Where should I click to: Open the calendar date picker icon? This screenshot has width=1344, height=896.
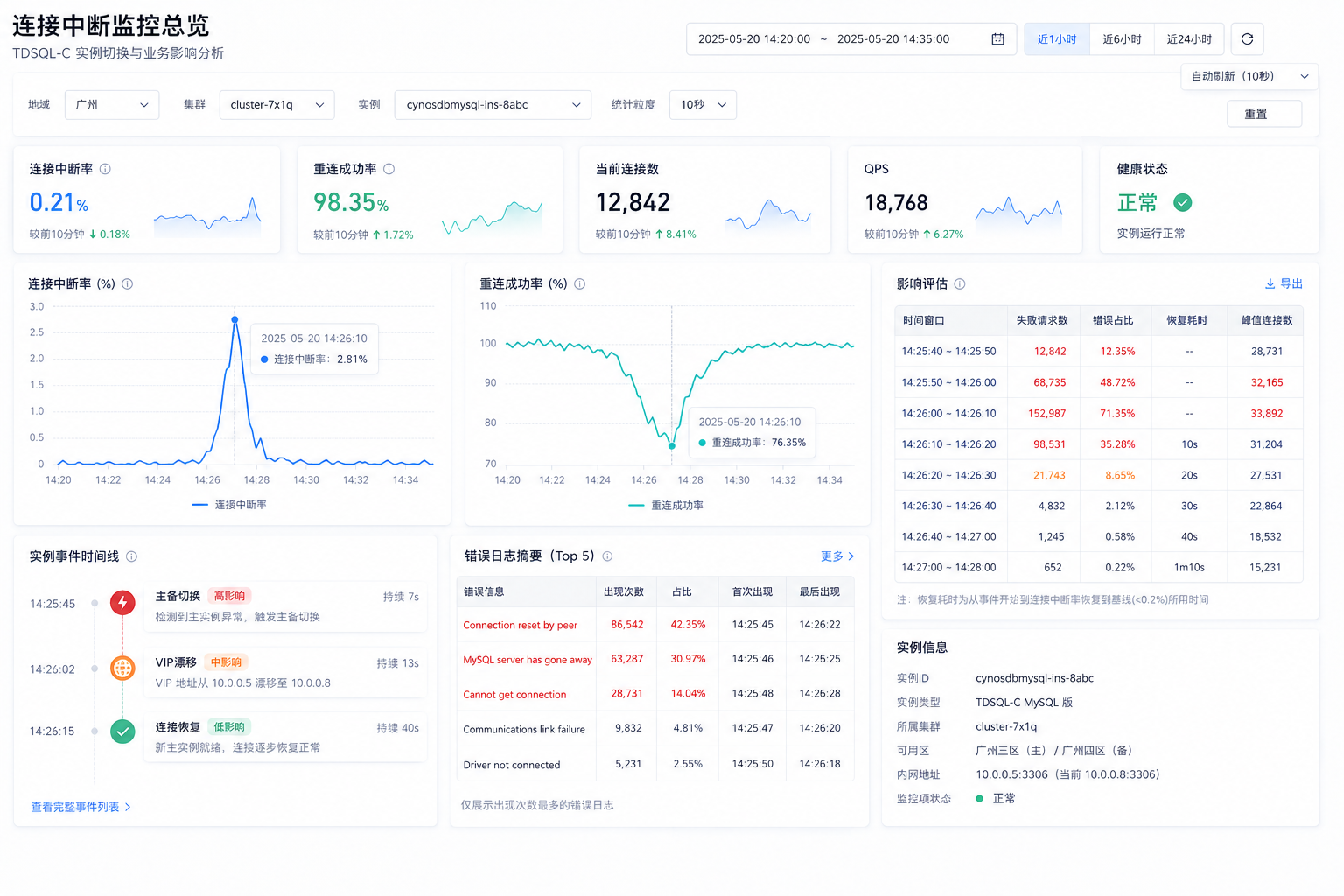997,39
